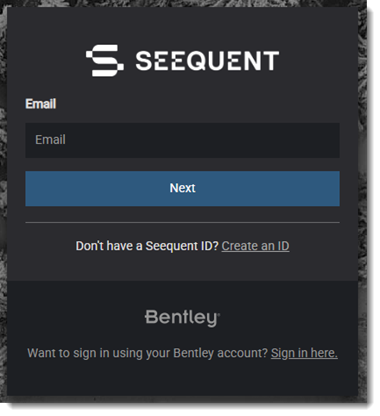Click empty area between Create an ID and footer
The image size is (380, 416).
point(182,267)
